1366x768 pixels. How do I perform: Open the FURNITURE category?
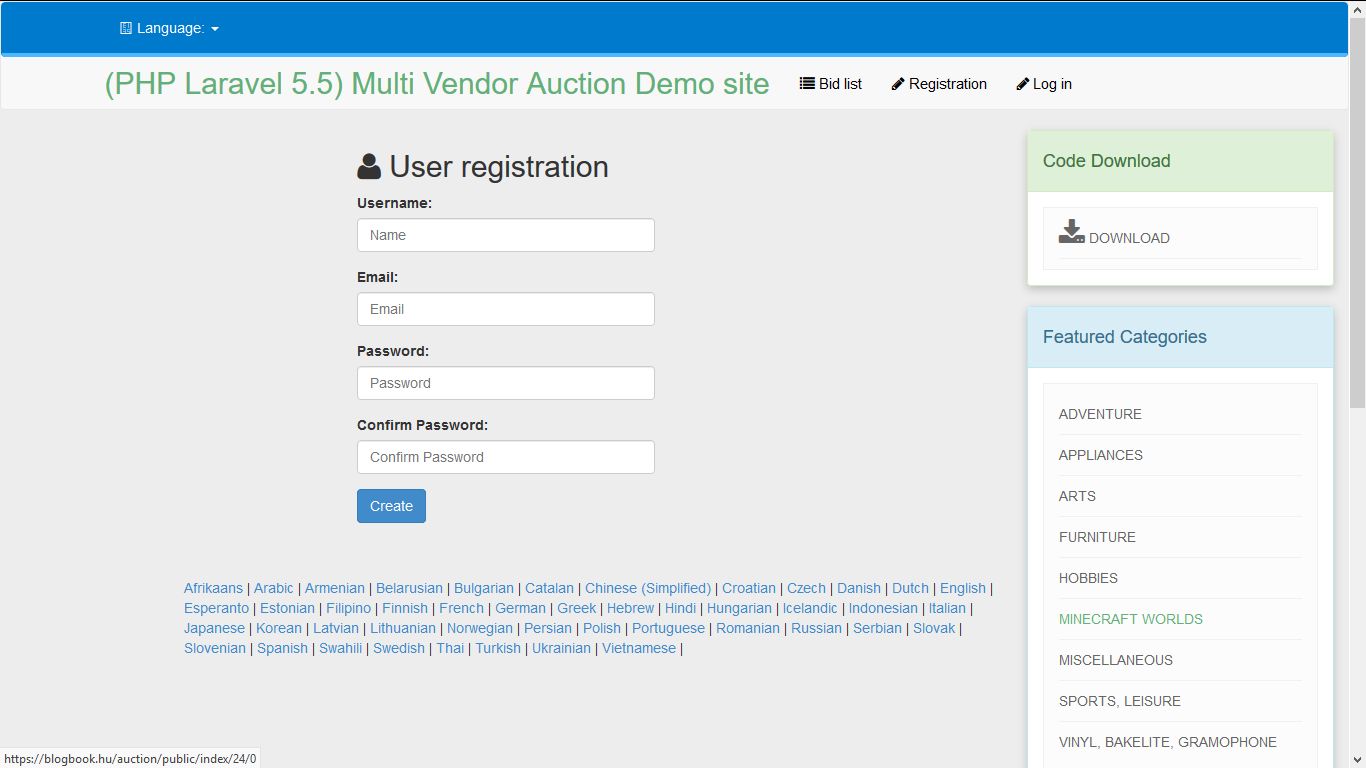[x=1097, y=537]
